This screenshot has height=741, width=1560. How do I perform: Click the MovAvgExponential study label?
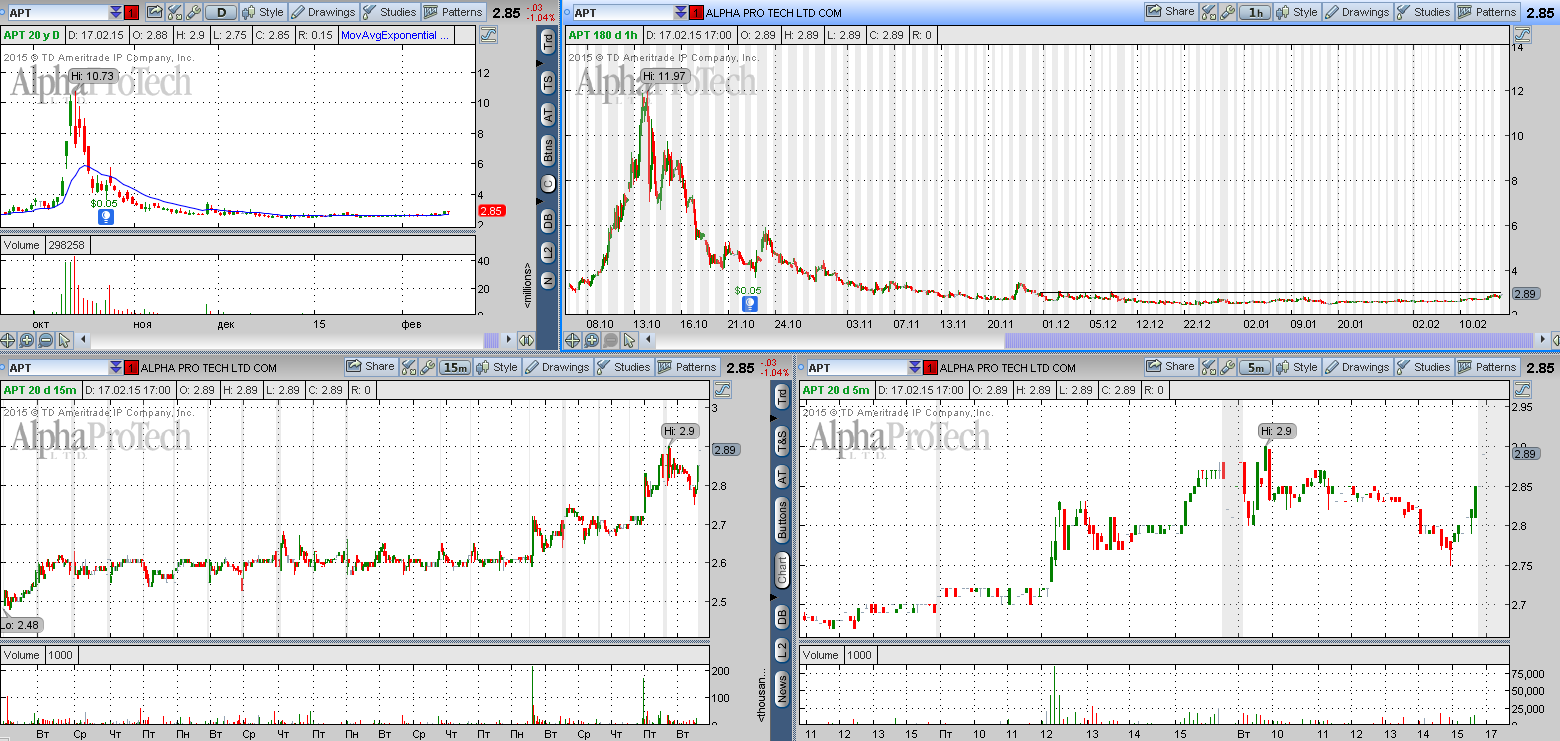point(395,35)
